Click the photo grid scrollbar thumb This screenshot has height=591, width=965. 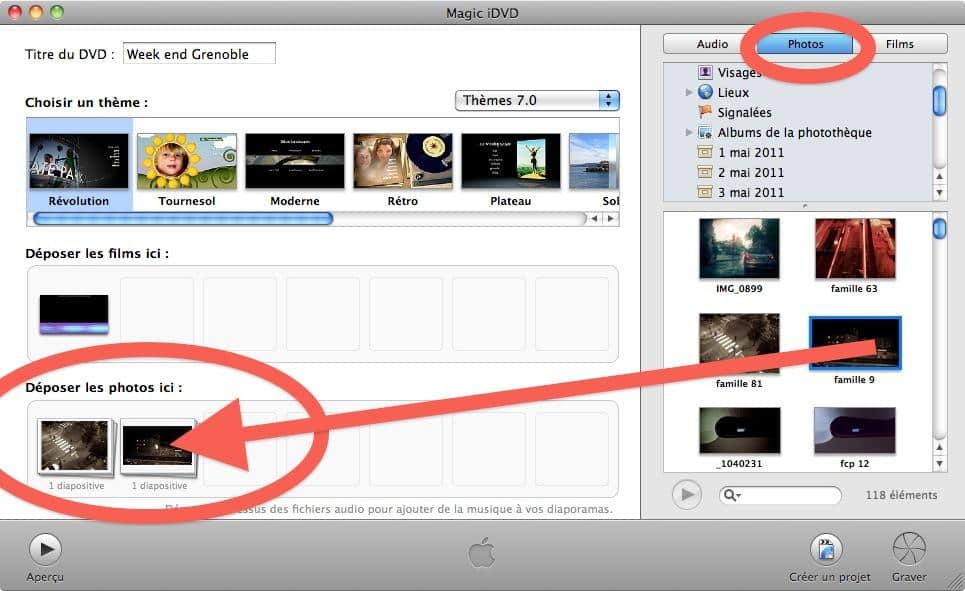(939, 228)
